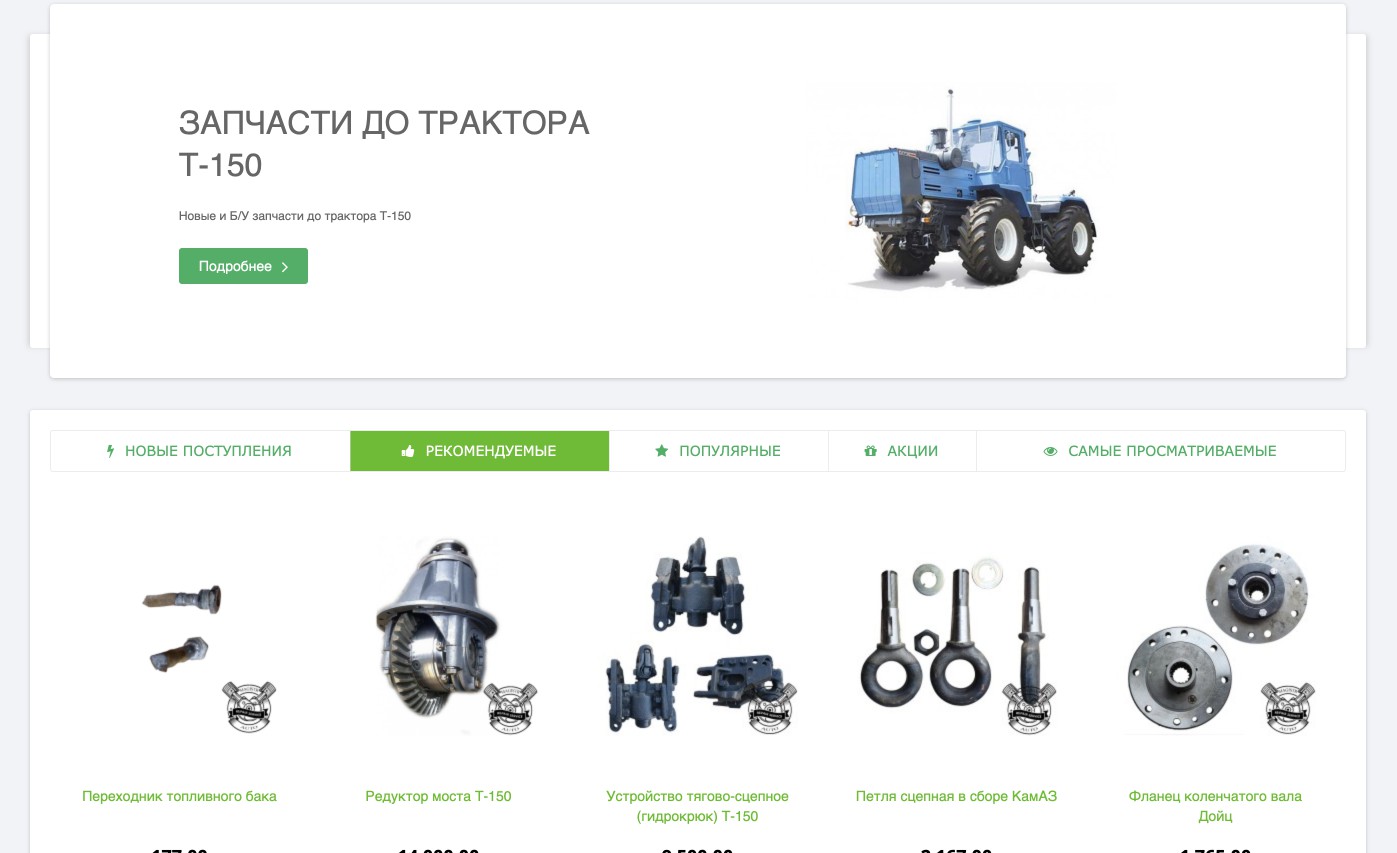Click the blue T-150 tractor banner image
The height and width of the screenshot is (853, 1397).
(964, 188)
